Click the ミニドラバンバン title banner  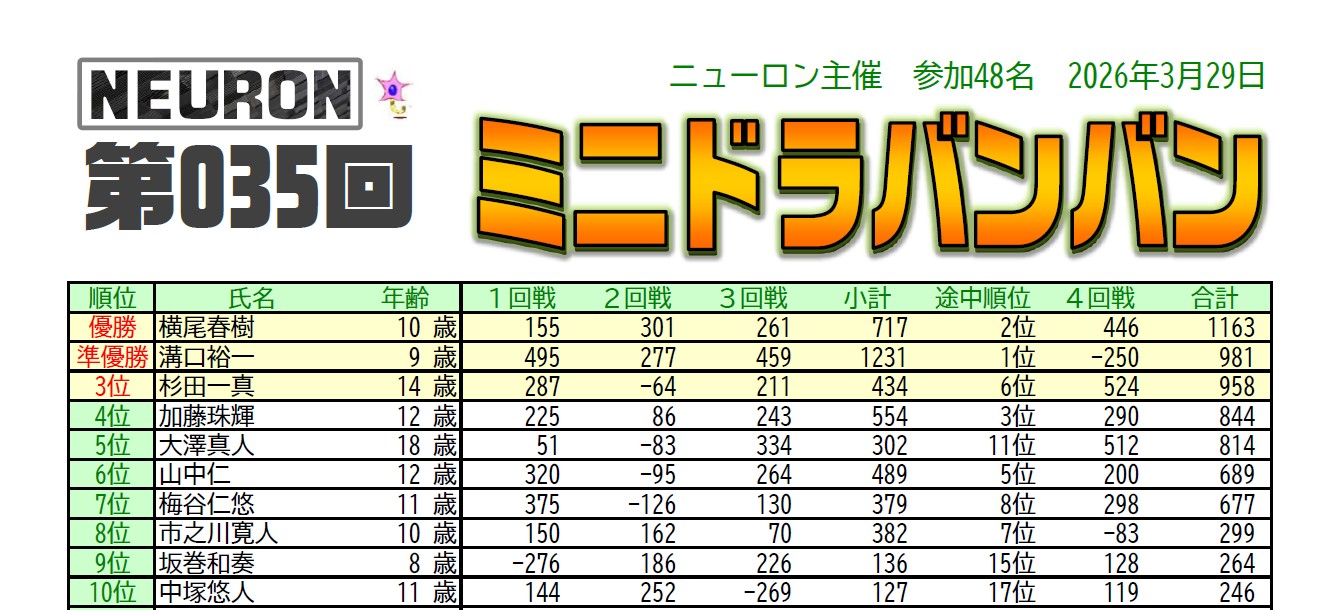pos(865,185)
